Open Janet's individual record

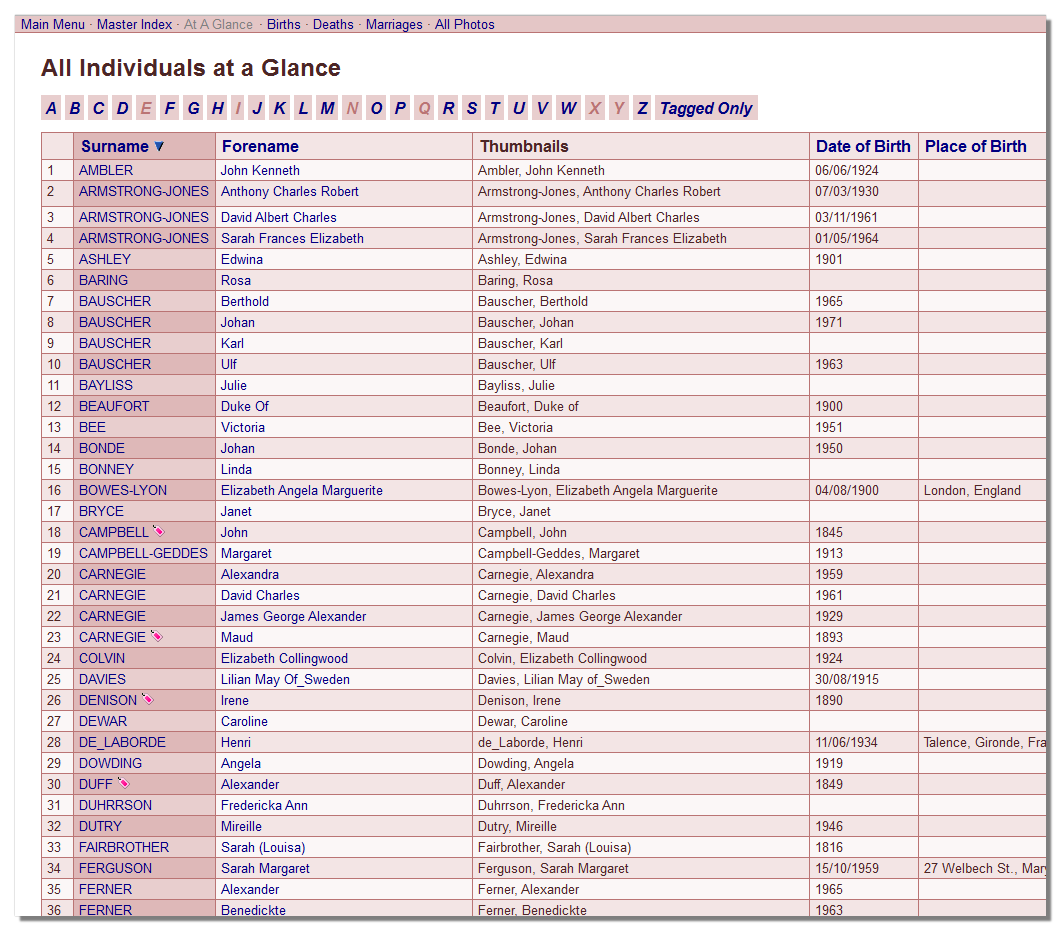click(235, 511)
